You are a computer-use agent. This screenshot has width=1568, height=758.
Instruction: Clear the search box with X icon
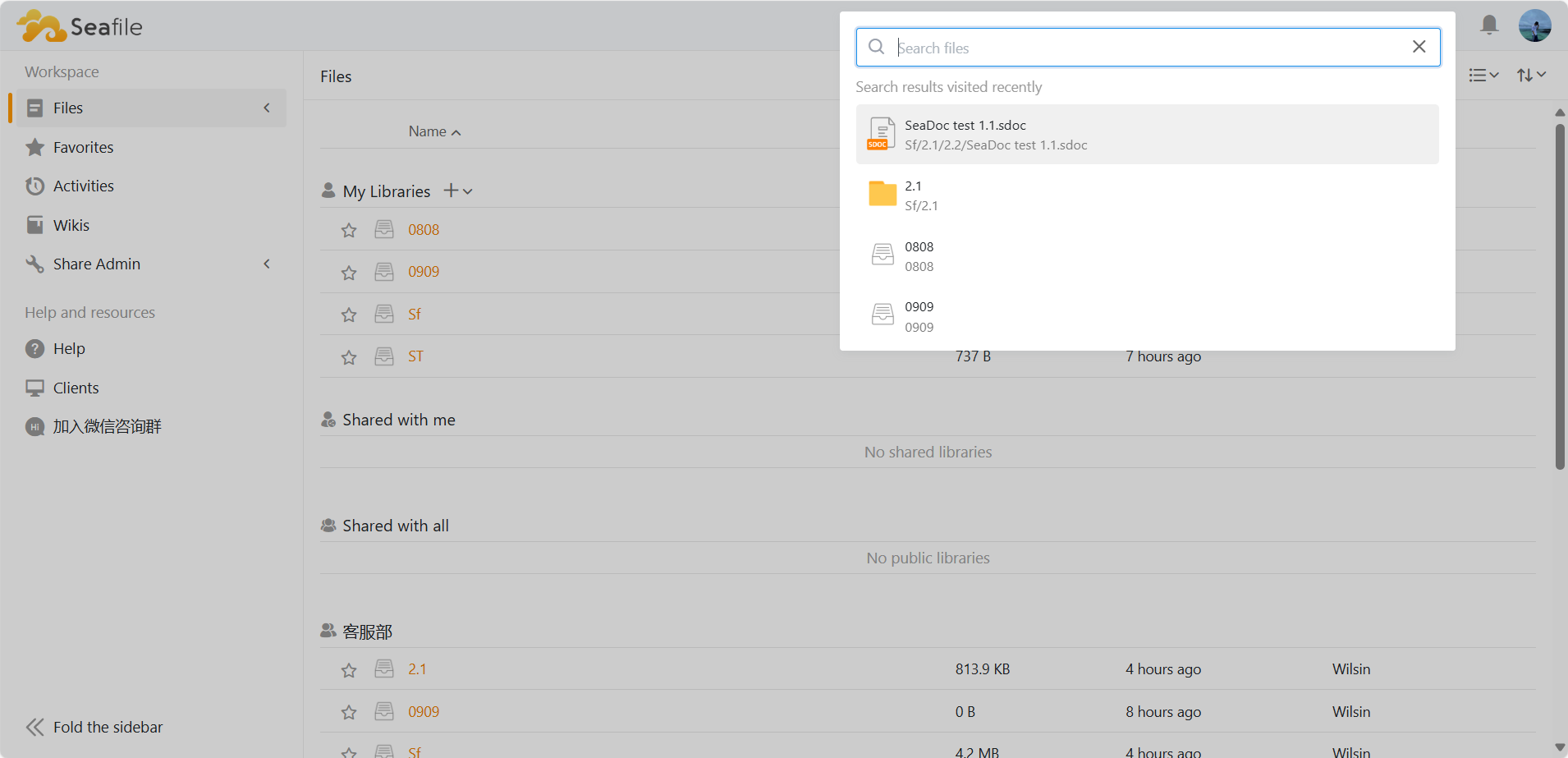coord(1419,47)
